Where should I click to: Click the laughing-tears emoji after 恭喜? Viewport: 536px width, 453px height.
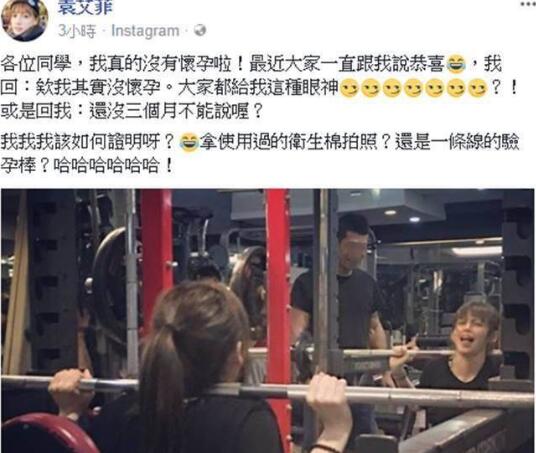[x=456, y=65]
